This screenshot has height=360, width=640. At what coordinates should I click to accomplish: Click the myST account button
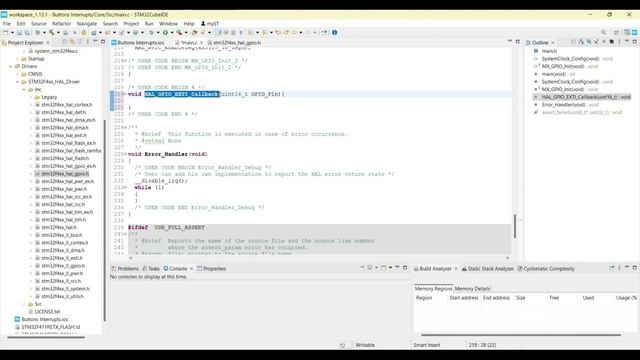pos(210,24)
